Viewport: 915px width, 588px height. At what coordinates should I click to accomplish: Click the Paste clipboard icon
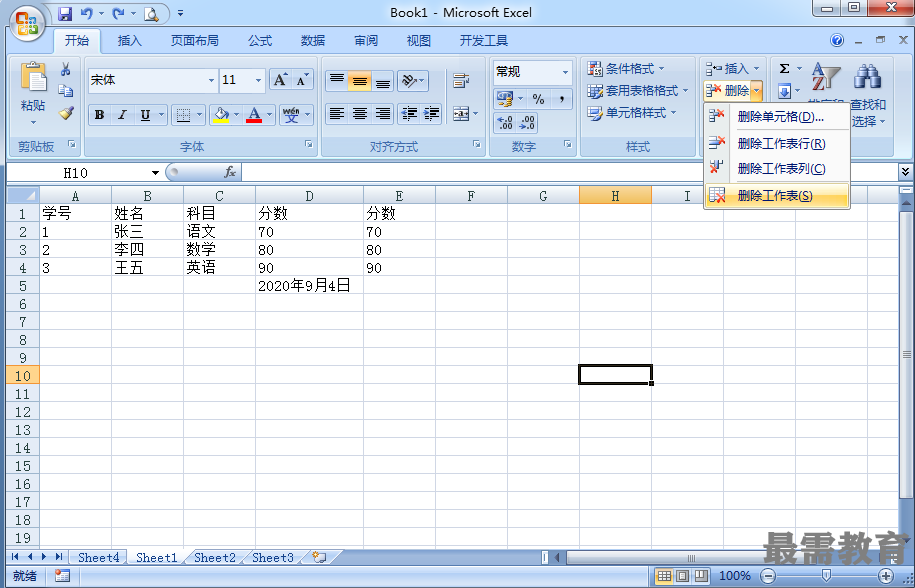(33, 78)
